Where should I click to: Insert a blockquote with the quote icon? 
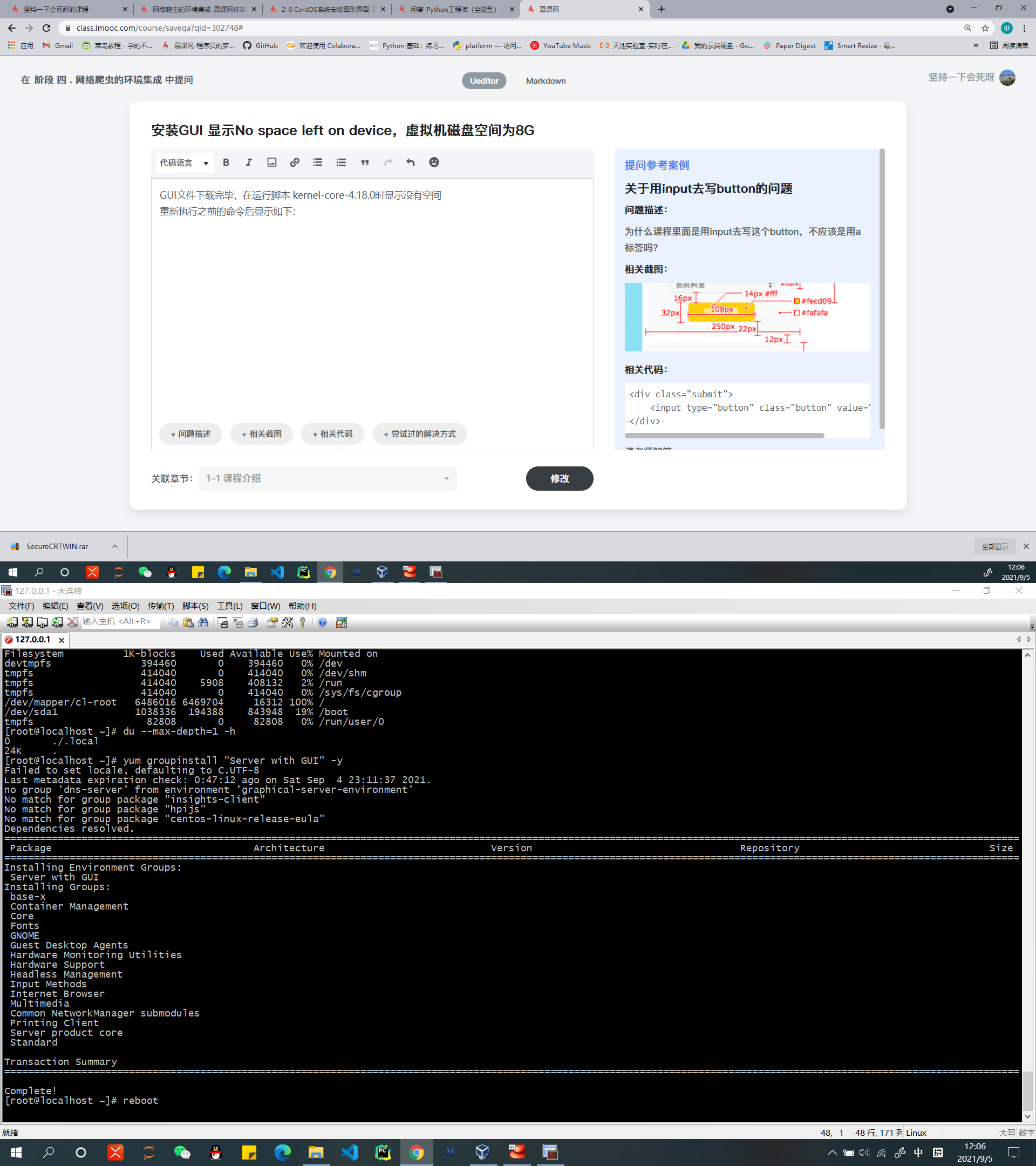pos(365,162)
